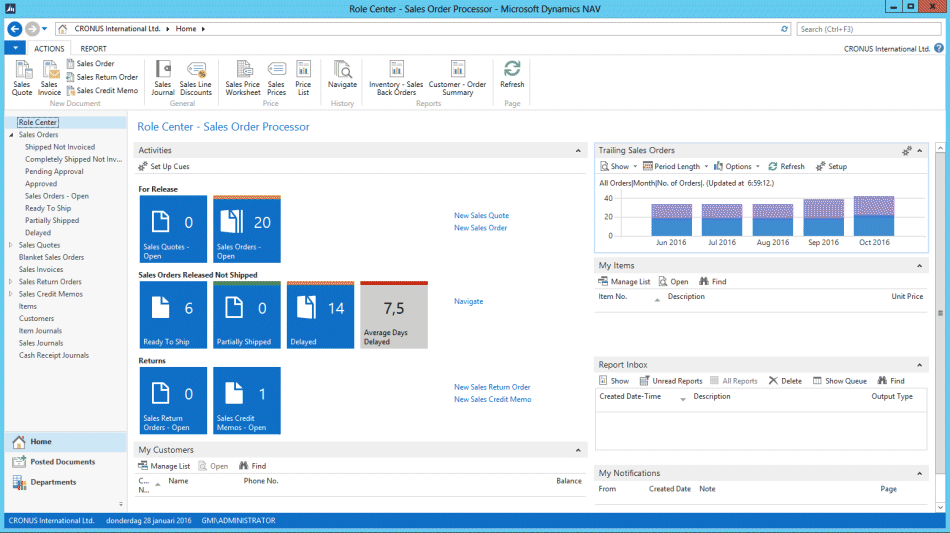Focus the Search (Ctrl+F3) field
The image size is (950, 533).
pos(868,29)
